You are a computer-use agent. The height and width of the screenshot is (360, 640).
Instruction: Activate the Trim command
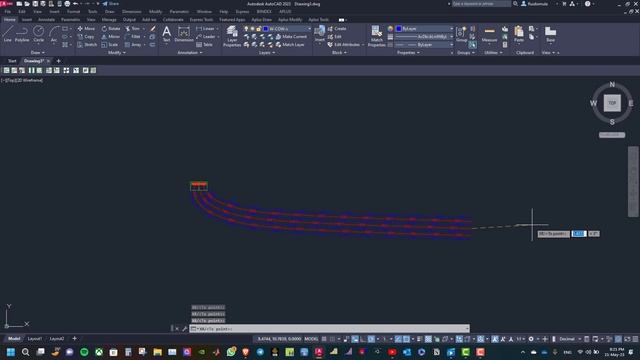pyautogui.click(x=132, y=29)
